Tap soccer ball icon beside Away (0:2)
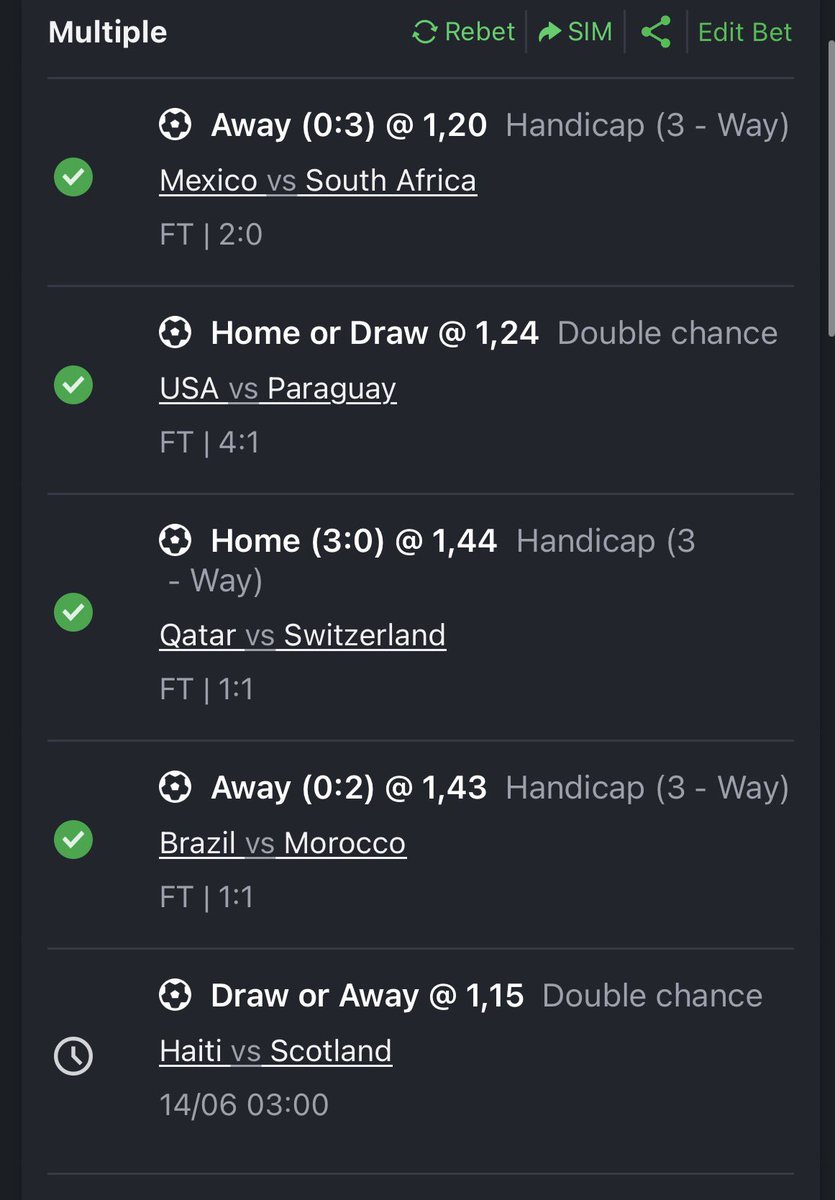The width and height of the screenshot is (835, 1200). coord(175,788)
